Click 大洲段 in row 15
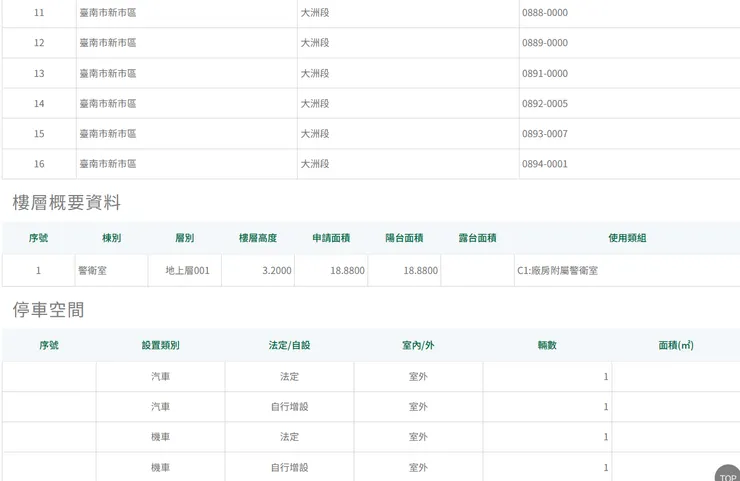The height and width of the screenshot is (481, 740). 315,134
